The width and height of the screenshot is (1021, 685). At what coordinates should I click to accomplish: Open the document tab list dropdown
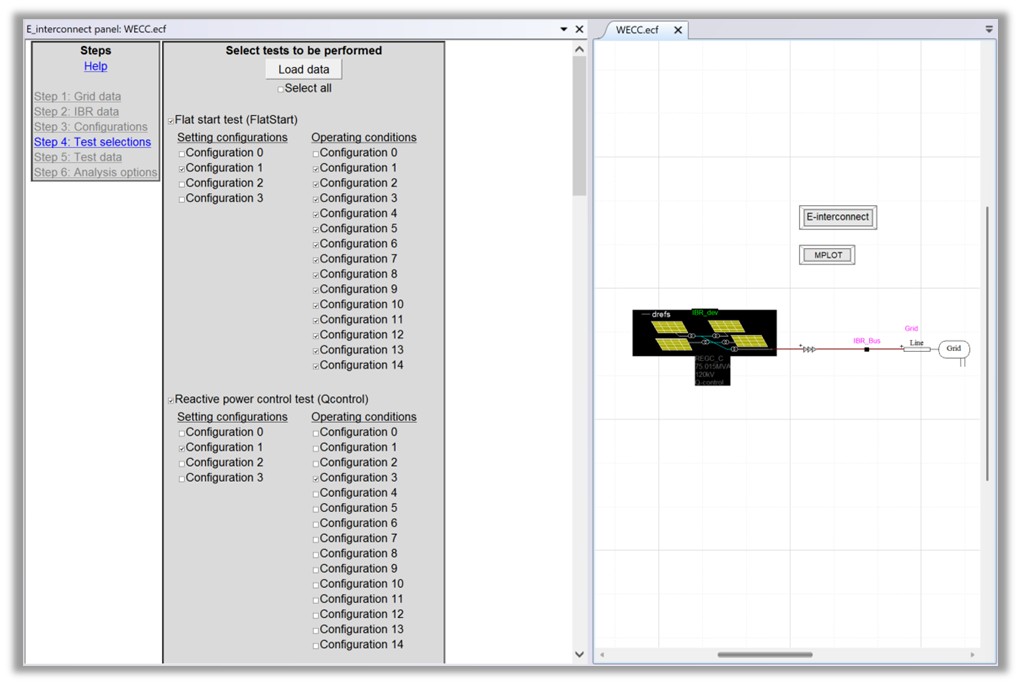pyautogui.click(x=989, y=30)
